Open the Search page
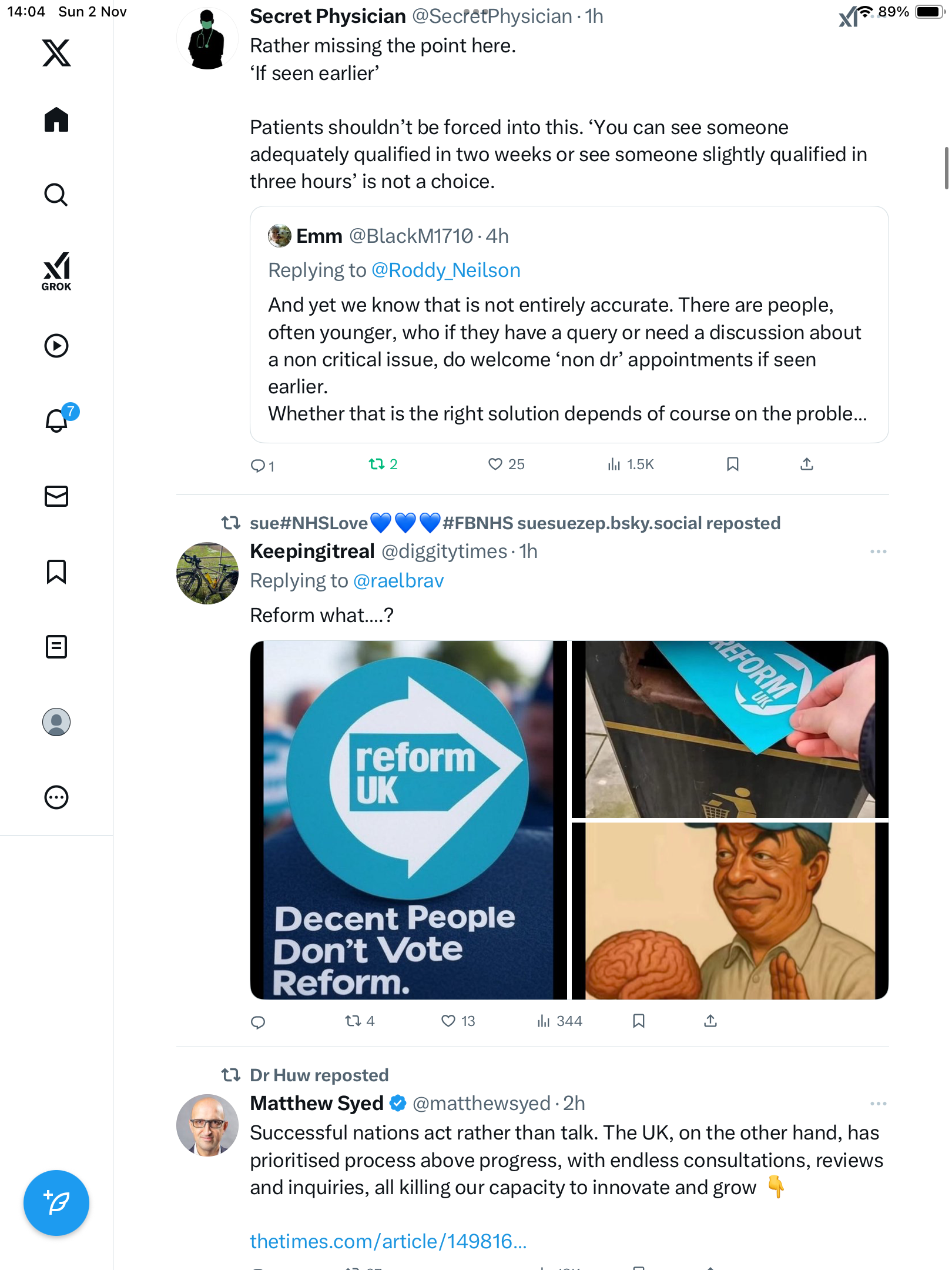This screenshot has height=1270, width=952. point(56,195)
